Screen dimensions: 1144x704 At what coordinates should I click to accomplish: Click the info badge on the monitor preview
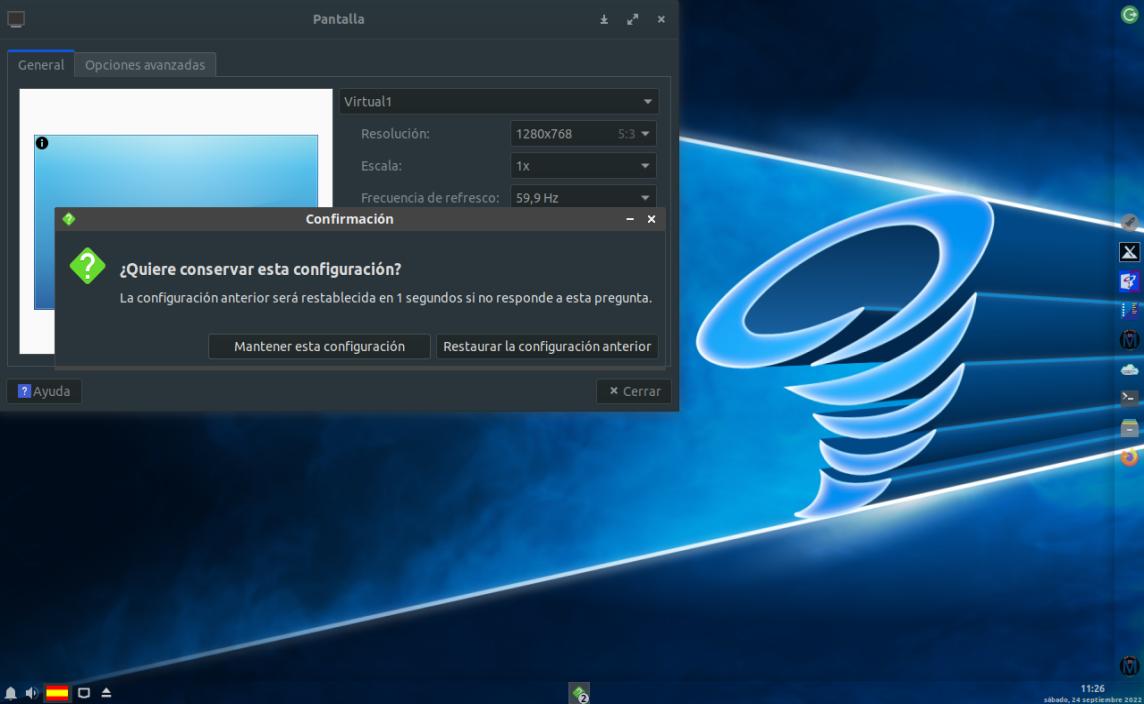pos(42,144)
